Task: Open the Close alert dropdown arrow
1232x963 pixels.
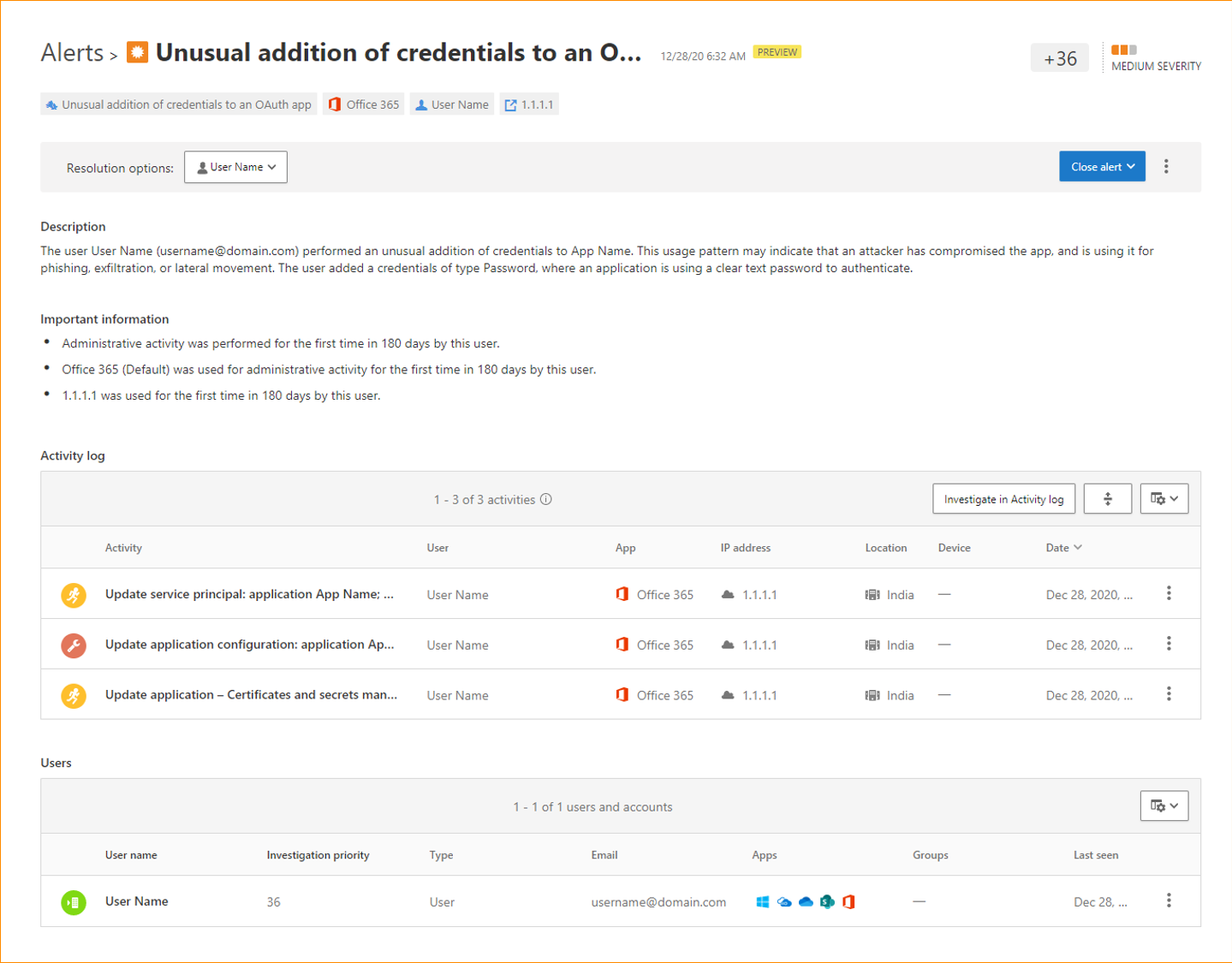Action: click(1132, 166)
